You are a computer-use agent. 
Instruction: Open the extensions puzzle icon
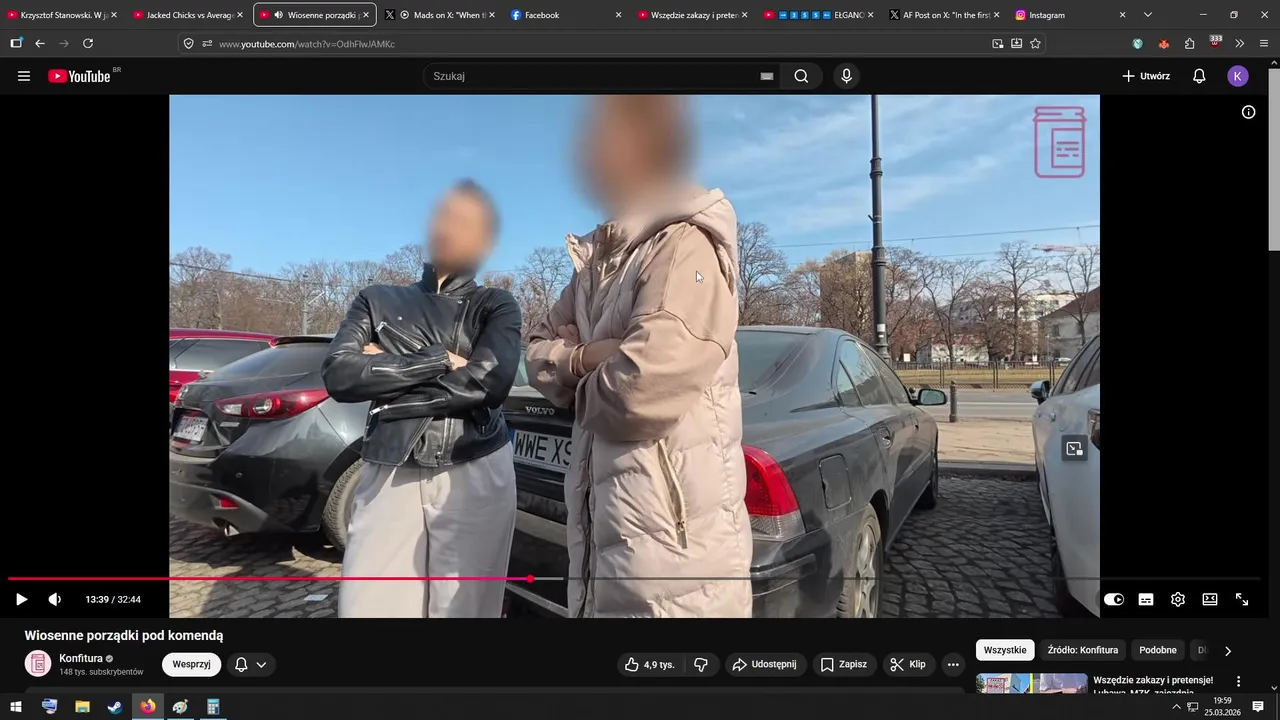1189,43
